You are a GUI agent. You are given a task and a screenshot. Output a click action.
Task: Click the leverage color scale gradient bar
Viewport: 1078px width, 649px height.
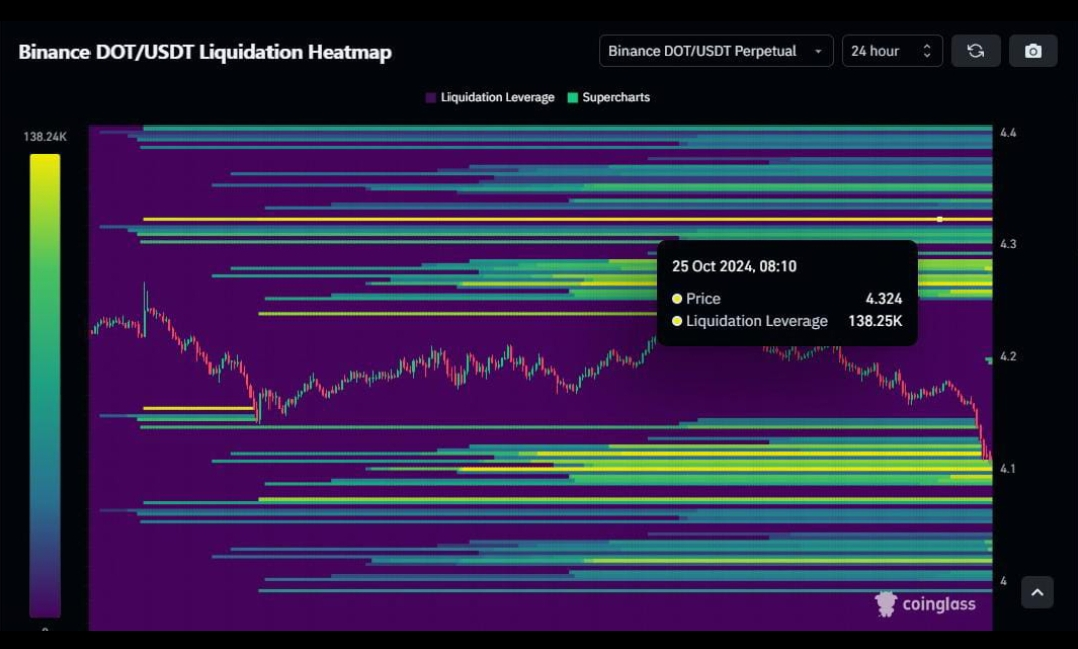point(45,385)
